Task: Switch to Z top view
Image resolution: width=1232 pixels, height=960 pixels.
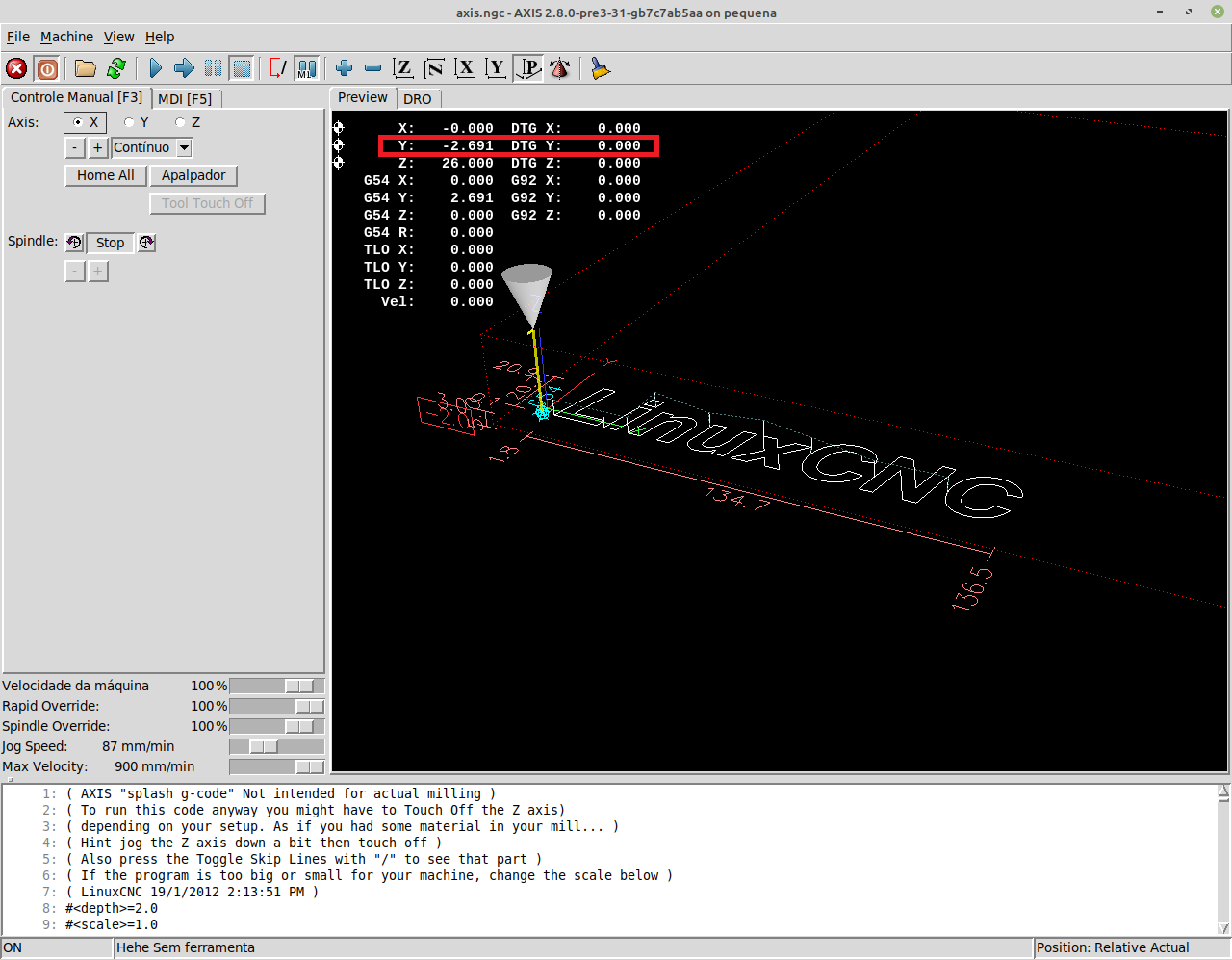Action: click(x=403, y=68)
